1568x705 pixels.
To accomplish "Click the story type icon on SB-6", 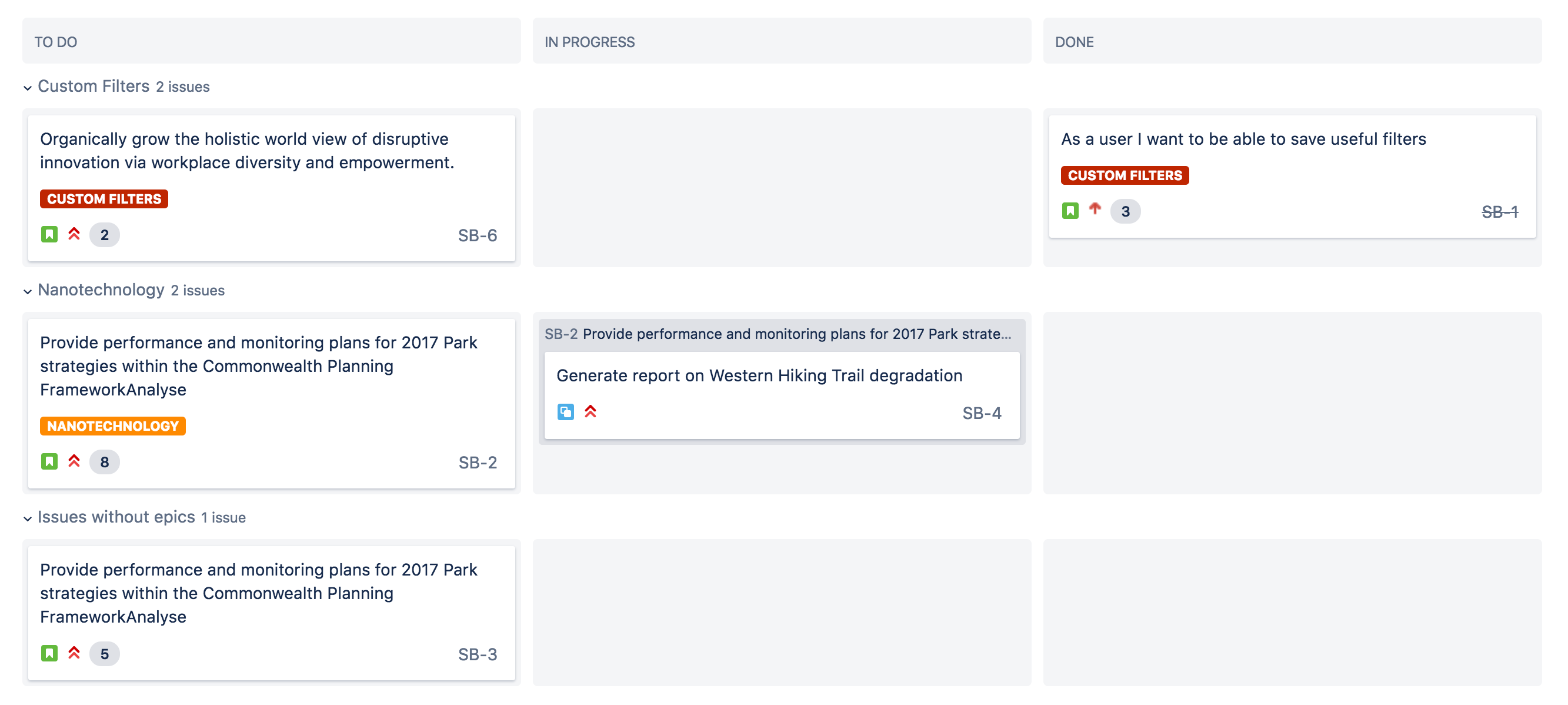I will [x=49, y=234].
